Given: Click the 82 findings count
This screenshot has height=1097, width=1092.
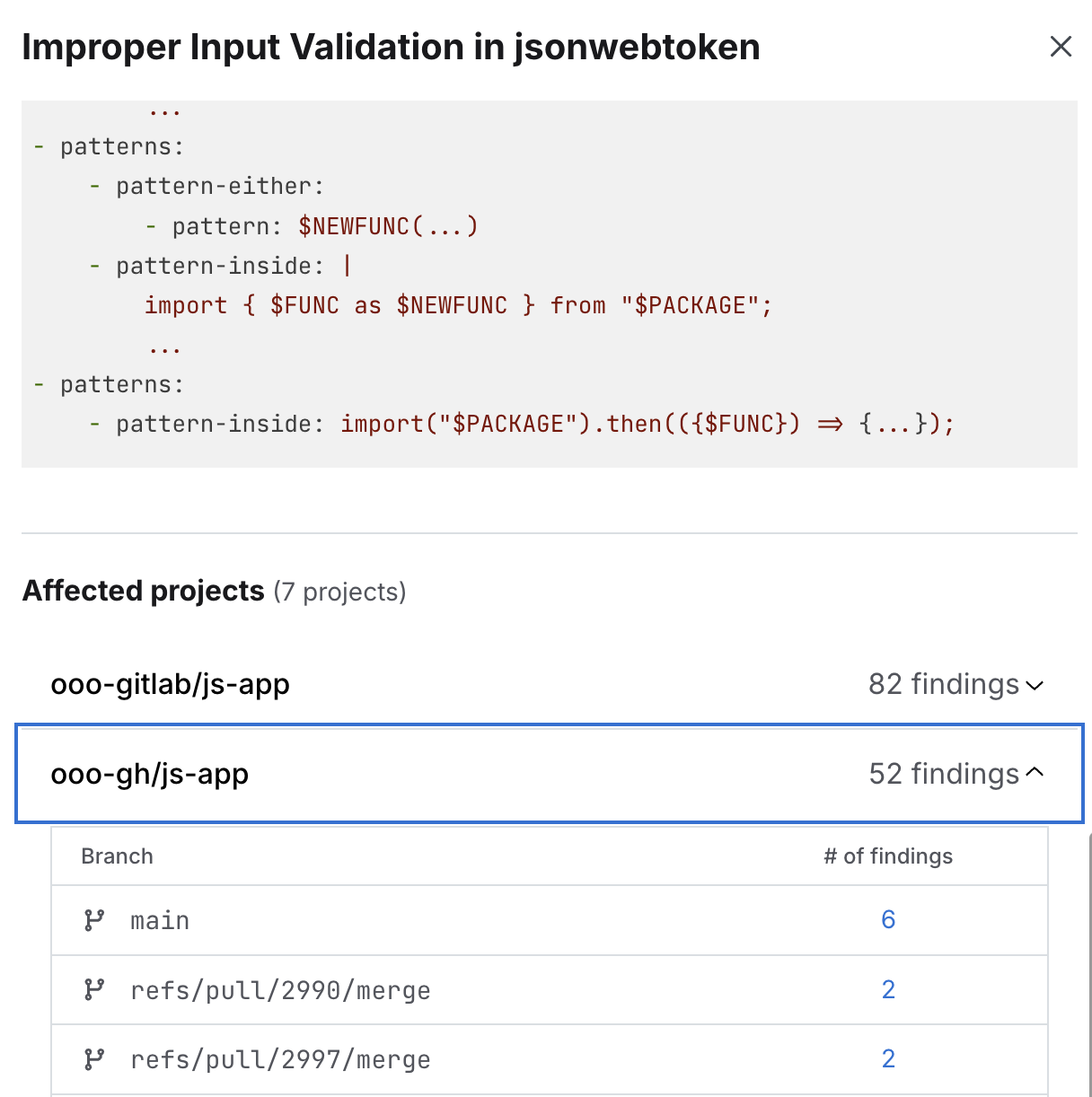Looking at the screenshot, I should 943,684.
